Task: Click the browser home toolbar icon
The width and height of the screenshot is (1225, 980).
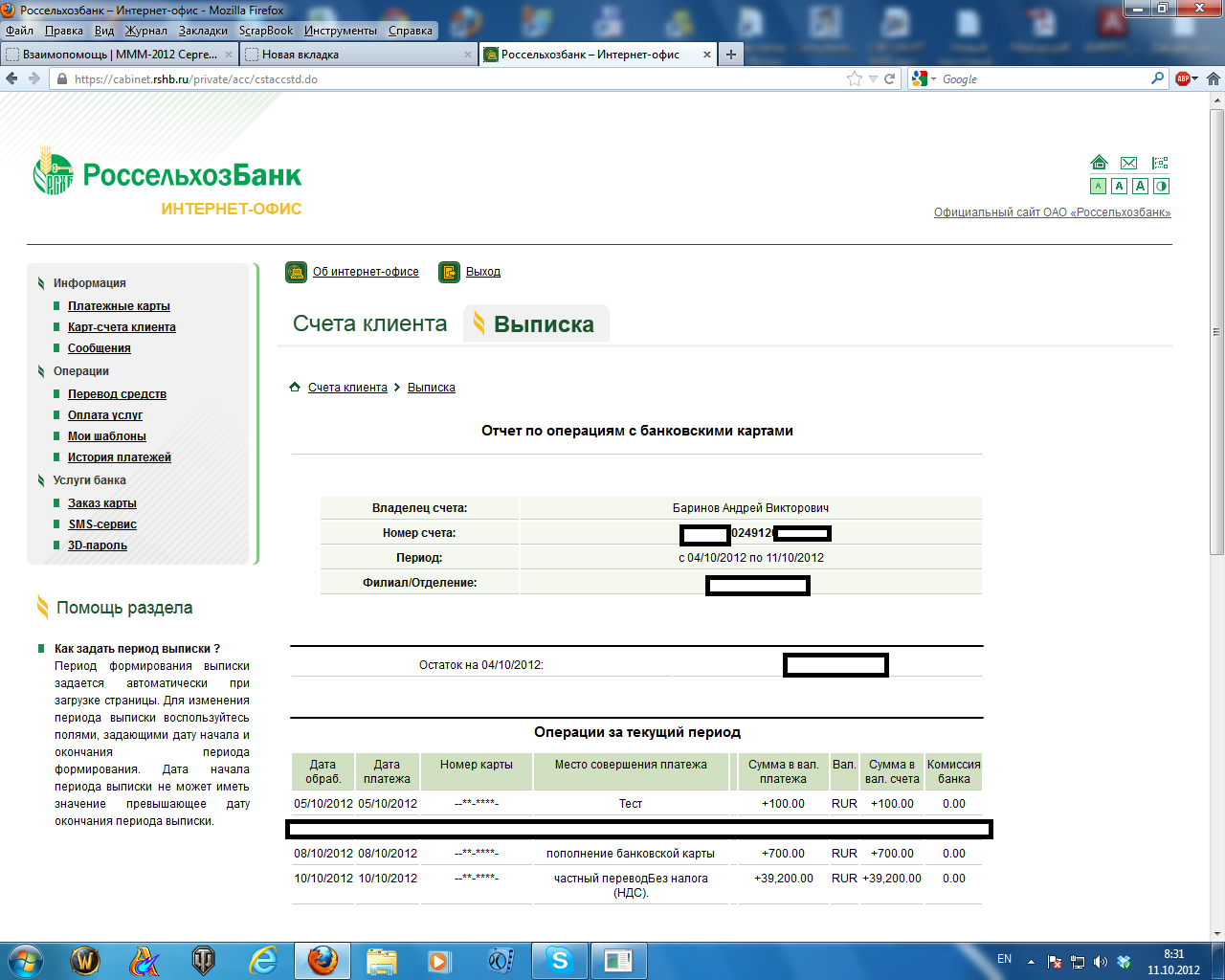Action: 1213,78
